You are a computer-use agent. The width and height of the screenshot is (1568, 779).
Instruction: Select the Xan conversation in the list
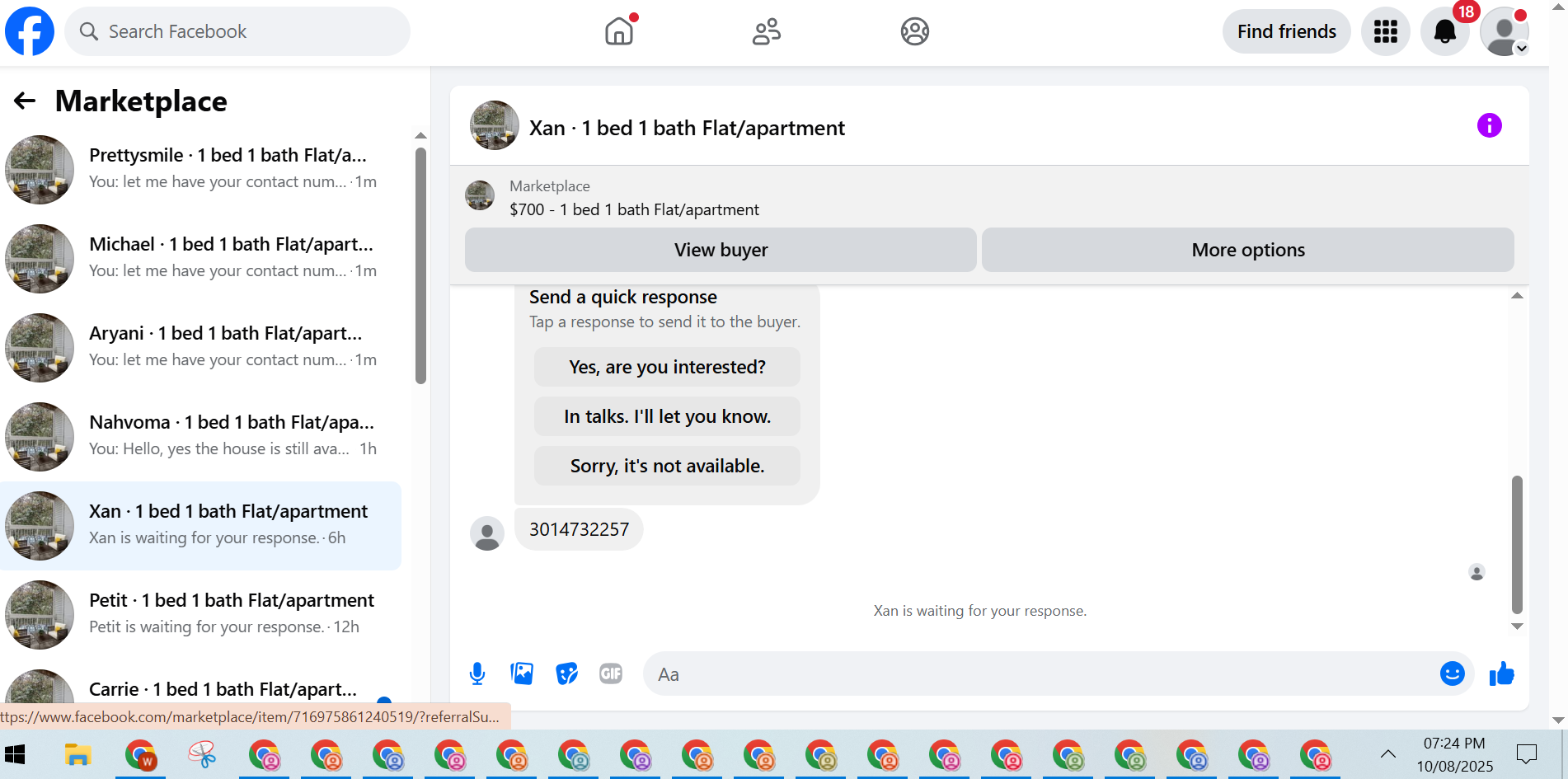(201, 526)
